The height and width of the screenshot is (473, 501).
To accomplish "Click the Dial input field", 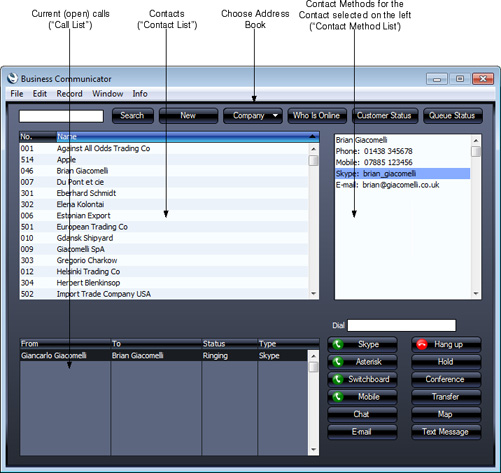I will (402, 326).
